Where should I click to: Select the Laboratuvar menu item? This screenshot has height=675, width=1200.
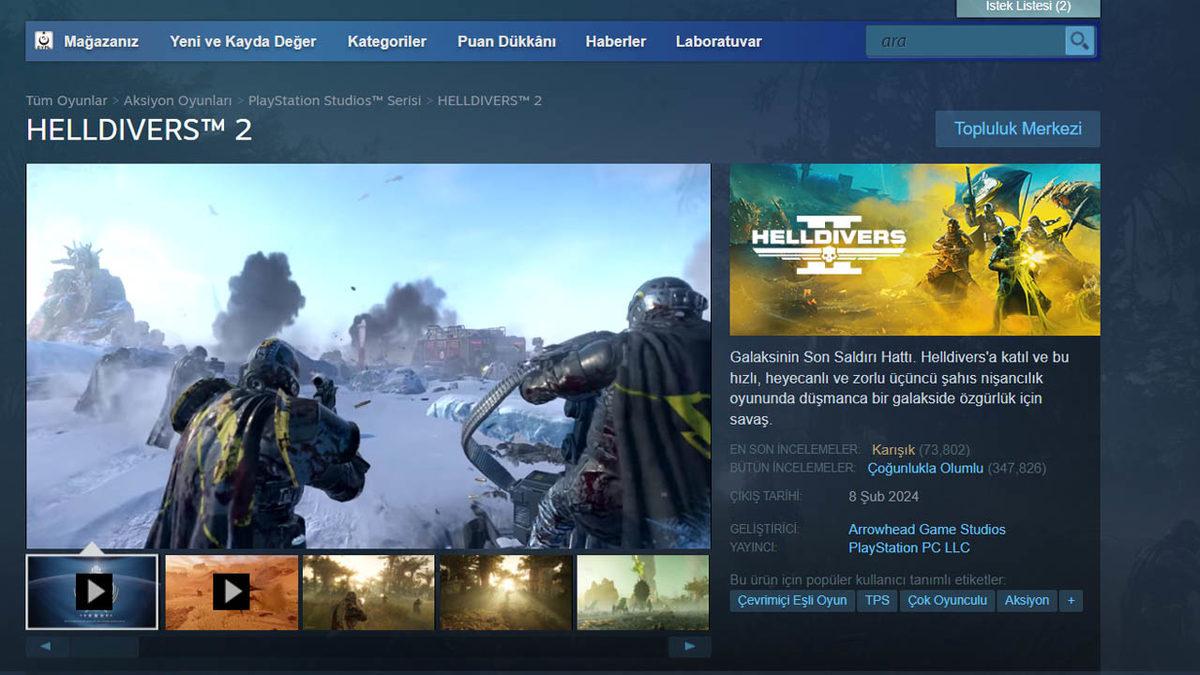click(x=718, y=41)
